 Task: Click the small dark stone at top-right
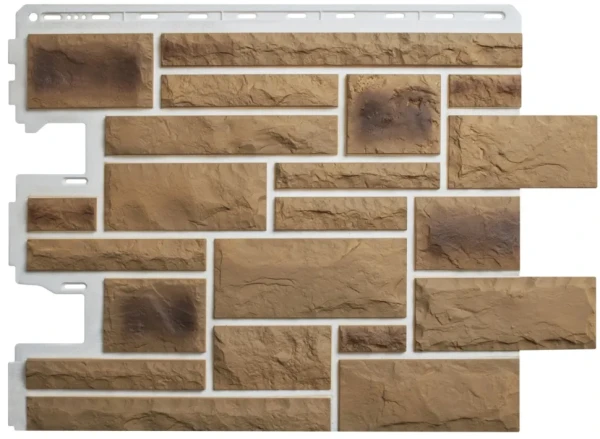pos(484,91)
